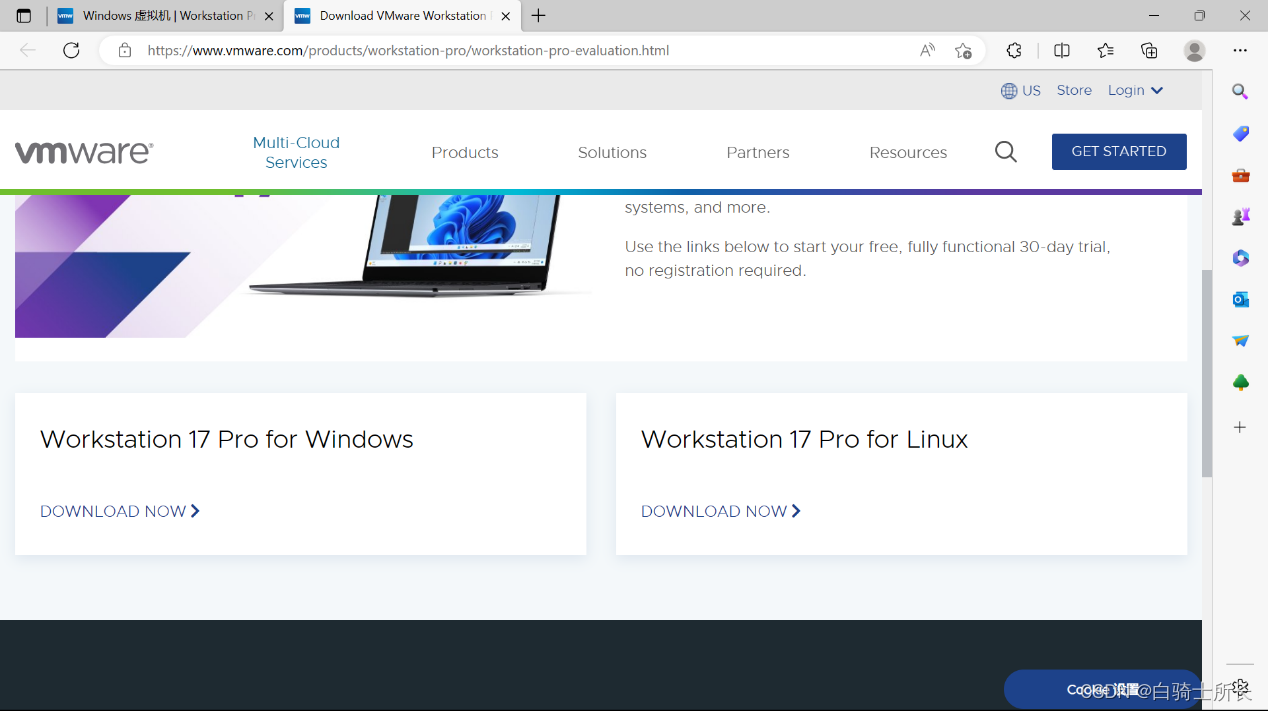This screenshot has height=711, width=1268.
Task: Open browser Extensions icon
Action: (x=1014, y=50)
